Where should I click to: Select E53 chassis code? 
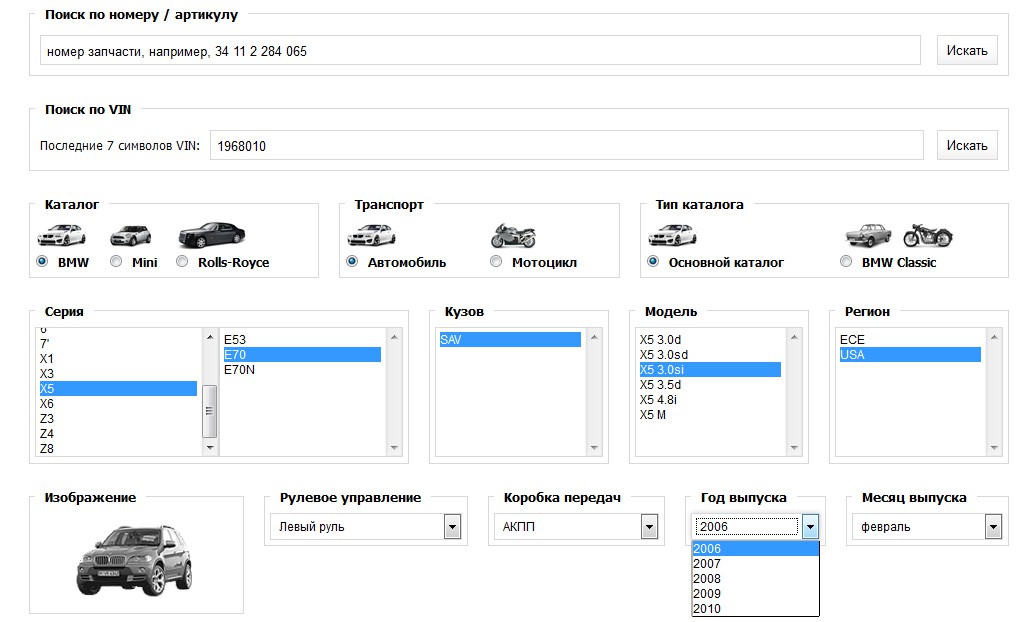302,340
